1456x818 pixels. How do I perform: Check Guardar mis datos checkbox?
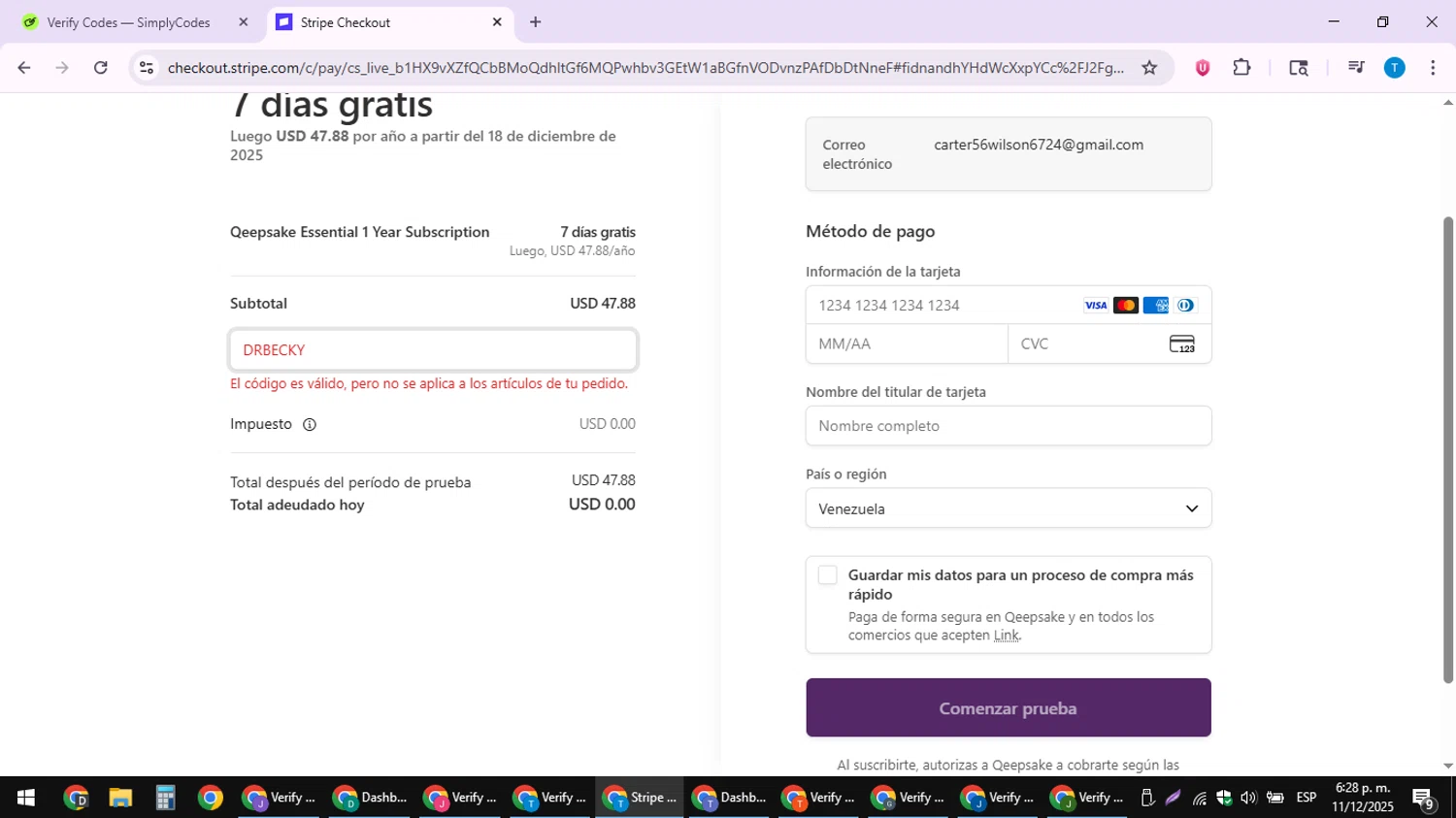[x=827, y=575]
